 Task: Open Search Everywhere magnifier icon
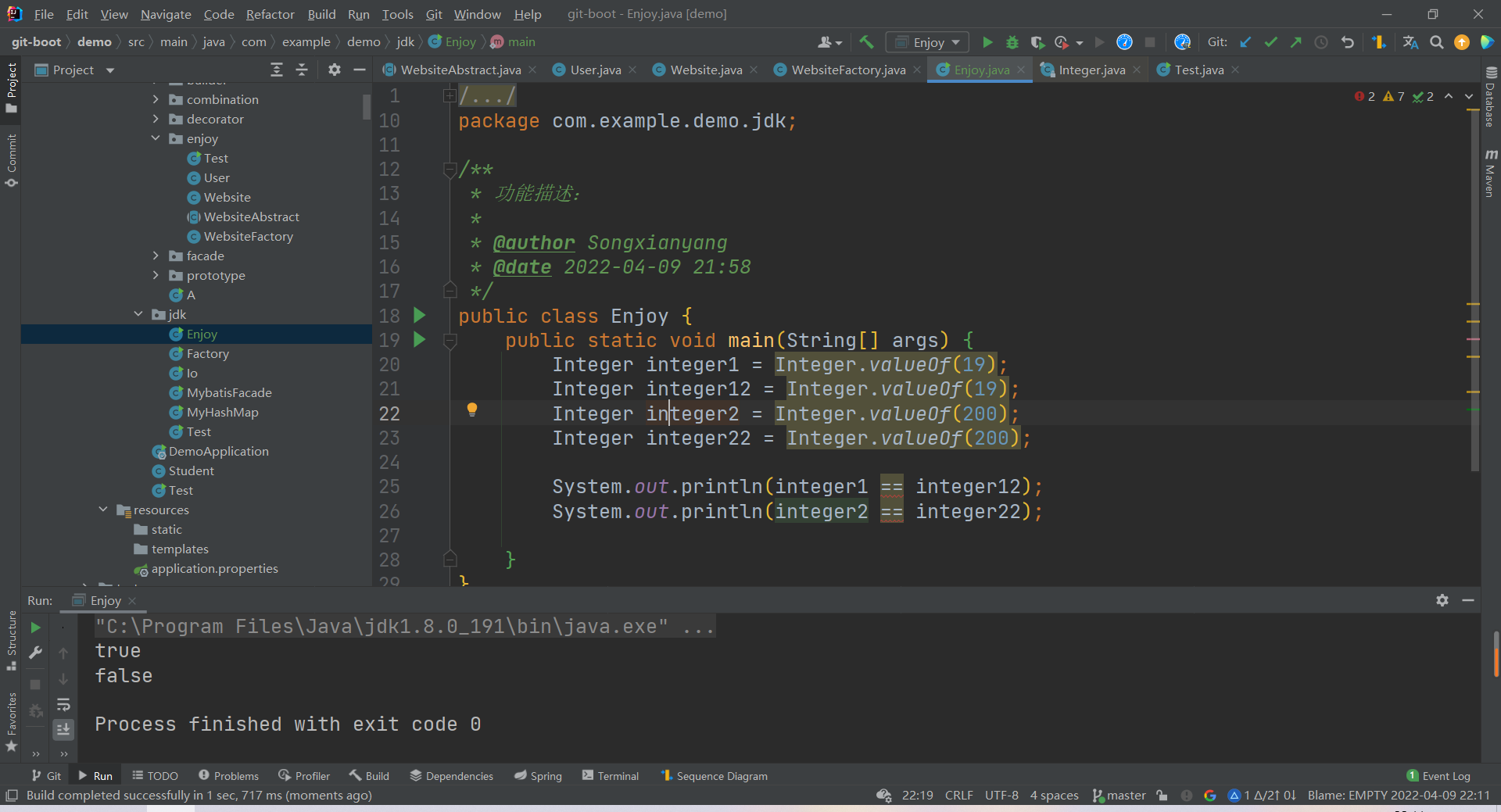1437,42
